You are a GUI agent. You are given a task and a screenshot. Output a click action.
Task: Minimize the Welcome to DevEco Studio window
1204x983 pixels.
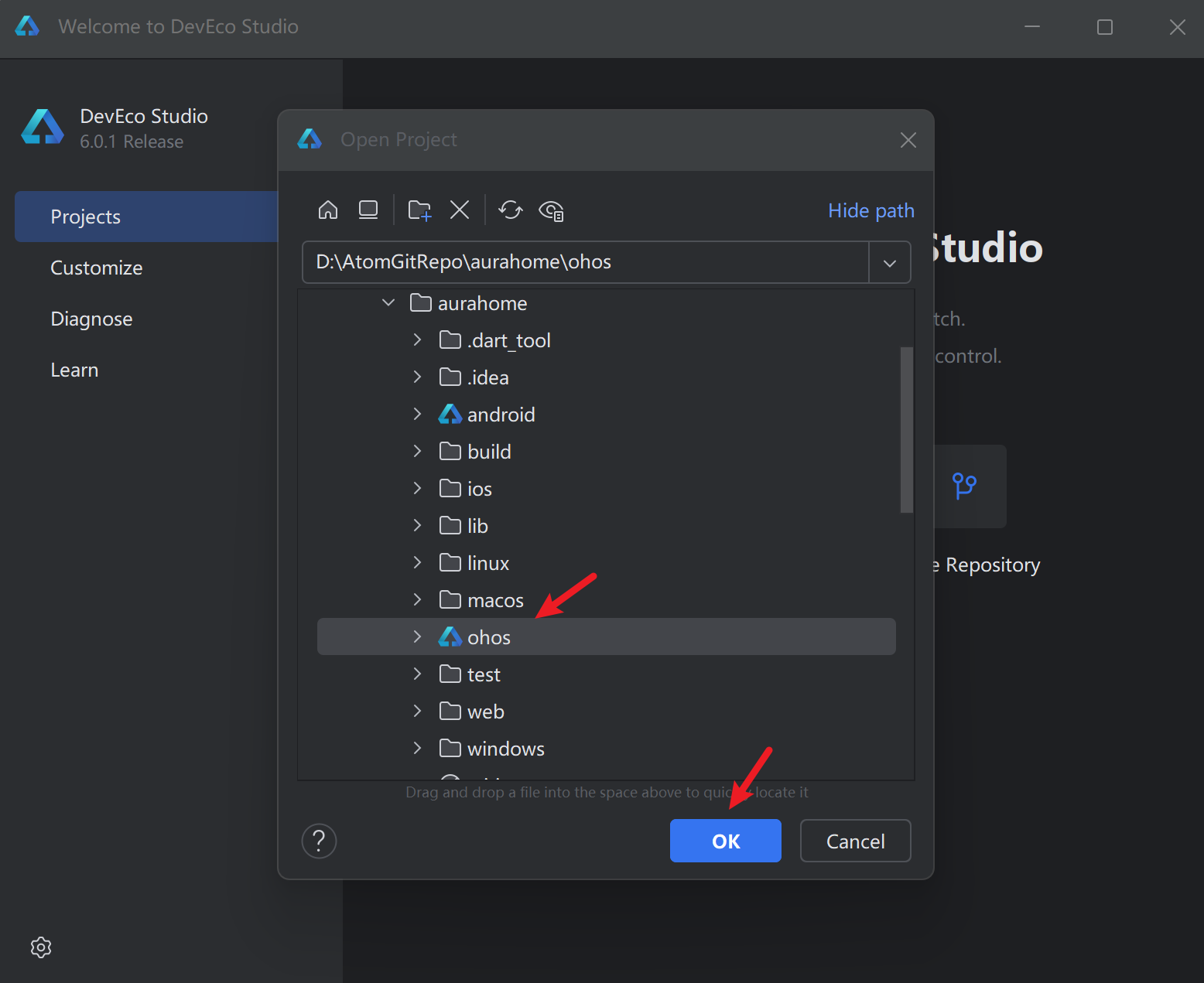1032,27
